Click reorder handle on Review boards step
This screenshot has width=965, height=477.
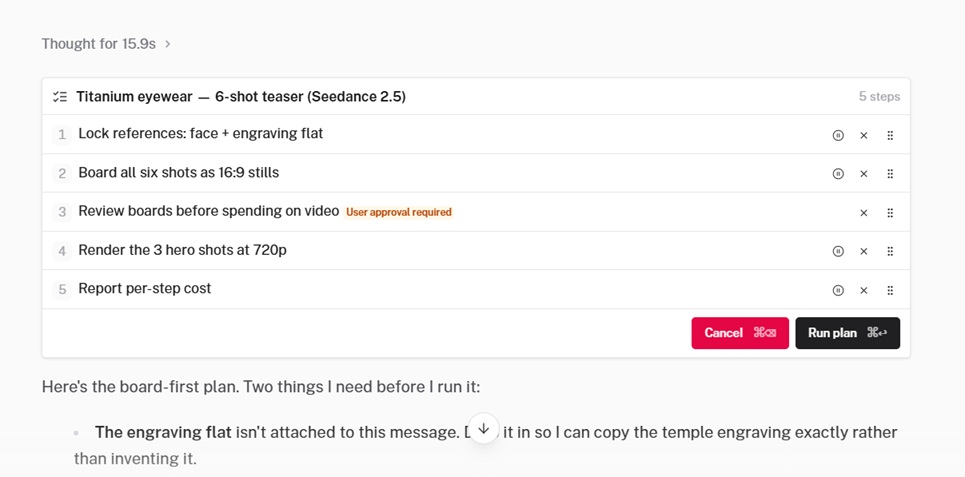pos(890,213)
